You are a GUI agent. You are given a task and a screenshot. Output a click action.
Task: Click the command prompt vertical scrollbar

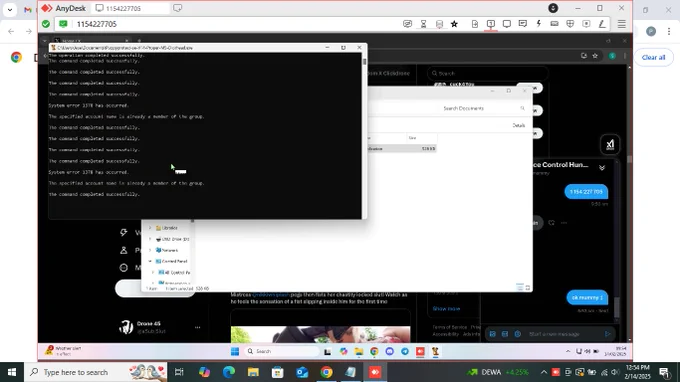point(364,136)
